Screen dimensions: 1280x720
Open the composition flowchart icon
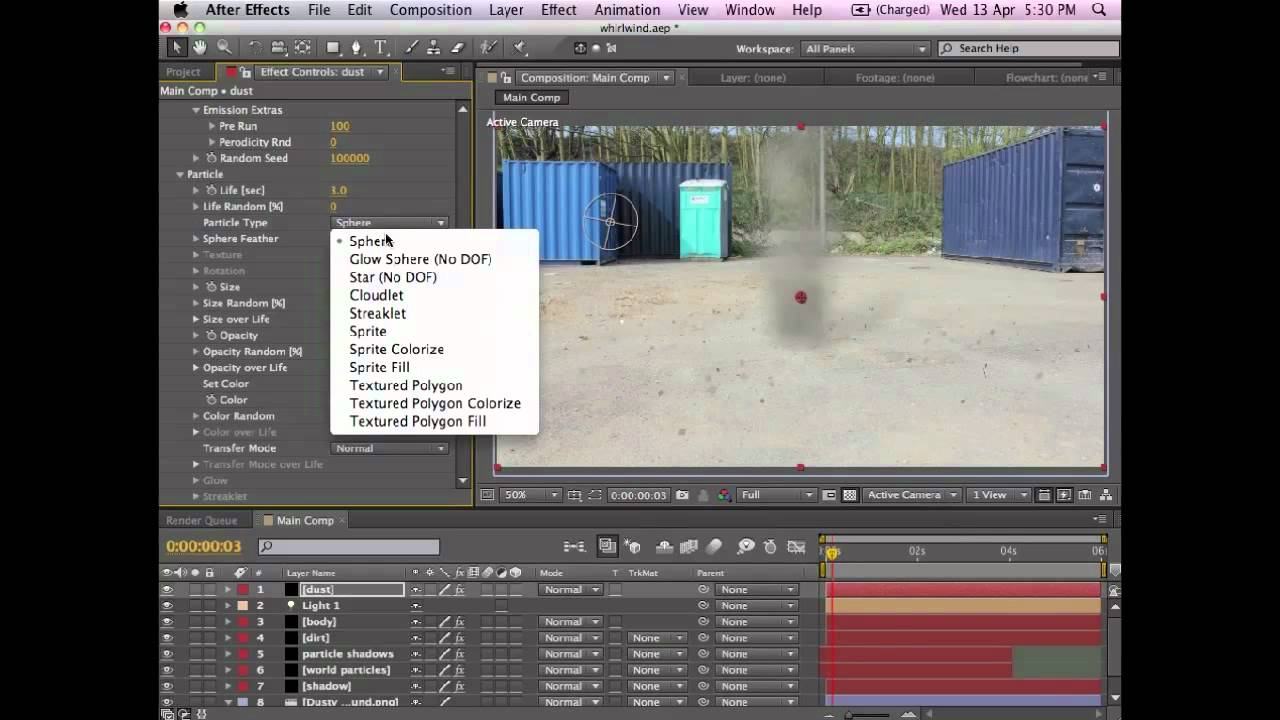pos(1106,495)
